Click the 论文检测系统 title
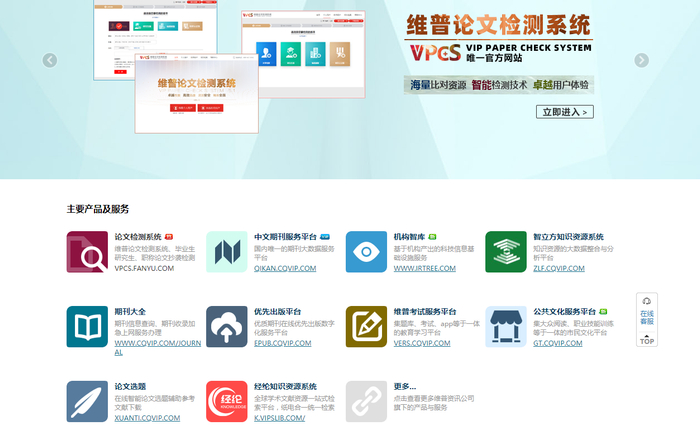This screenshot has width=700, height=440. click(x=138, y=237)
